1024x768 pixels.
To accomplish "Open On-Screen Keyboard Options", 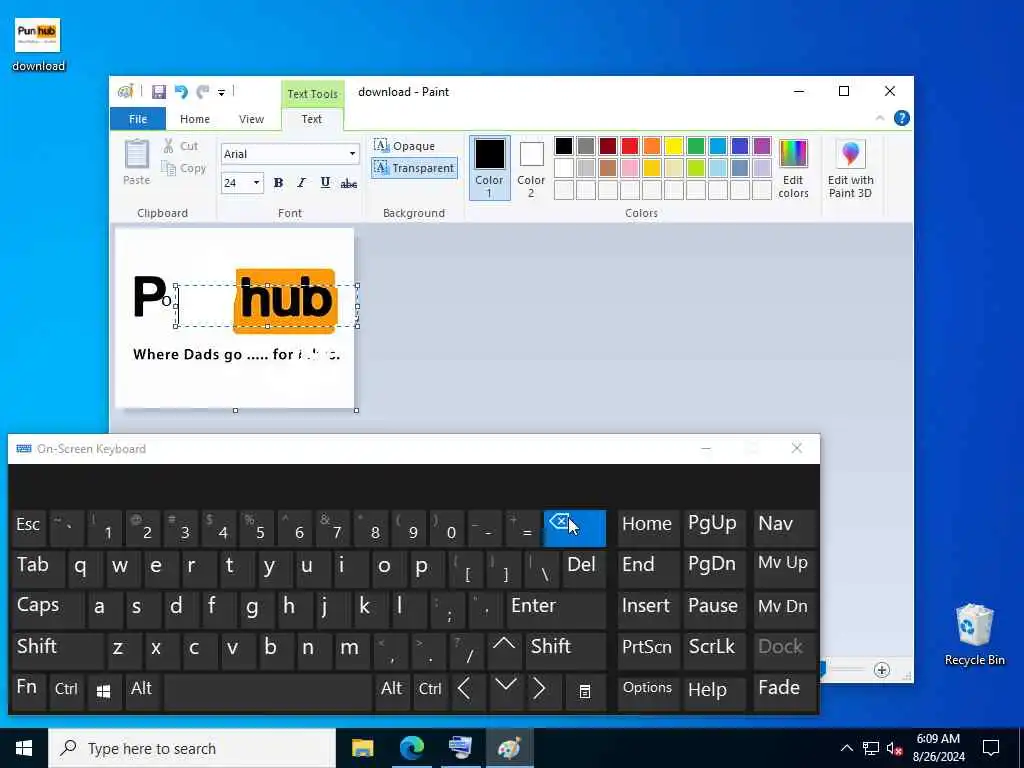I will click(648, 691).
